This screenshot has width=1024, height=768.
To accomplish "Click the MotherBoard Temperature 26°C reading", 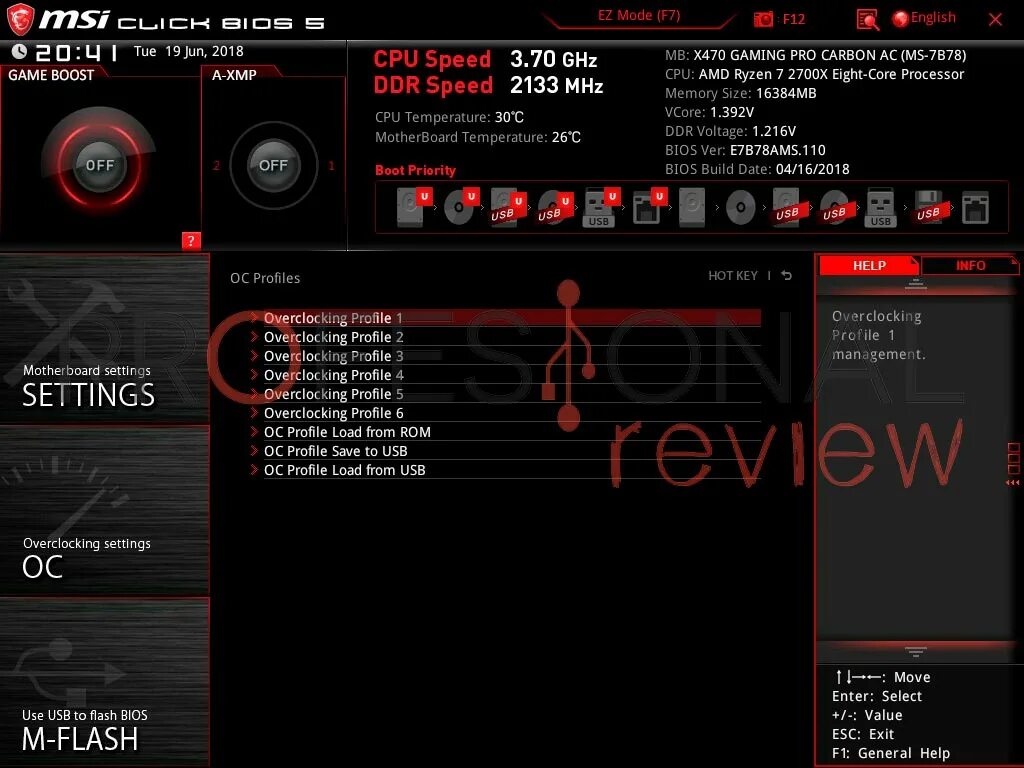I will click(x=477, y=137).
